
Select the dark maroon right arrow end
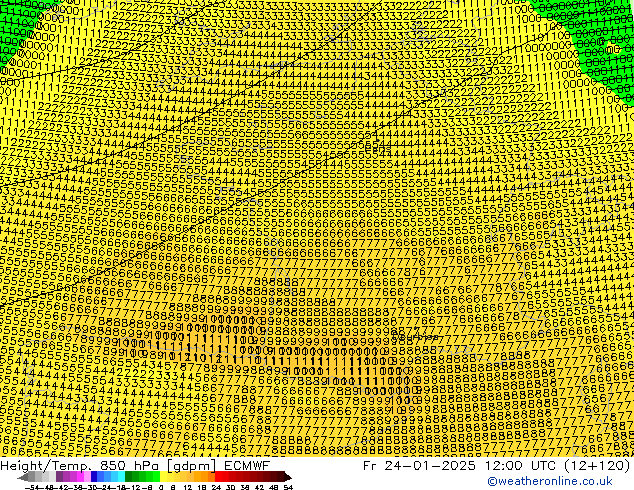[288, 477]
